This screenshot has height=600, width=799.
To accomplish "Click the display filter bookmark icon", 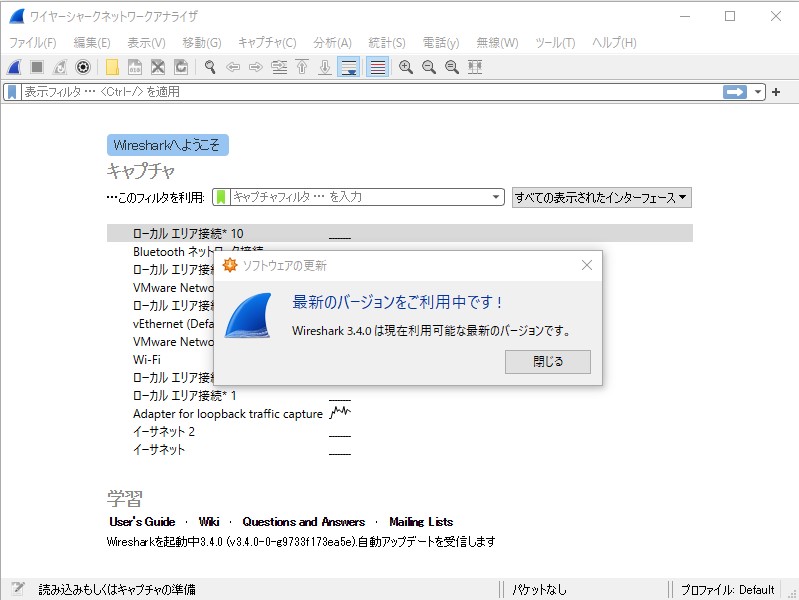I will (x=12, y=92).
